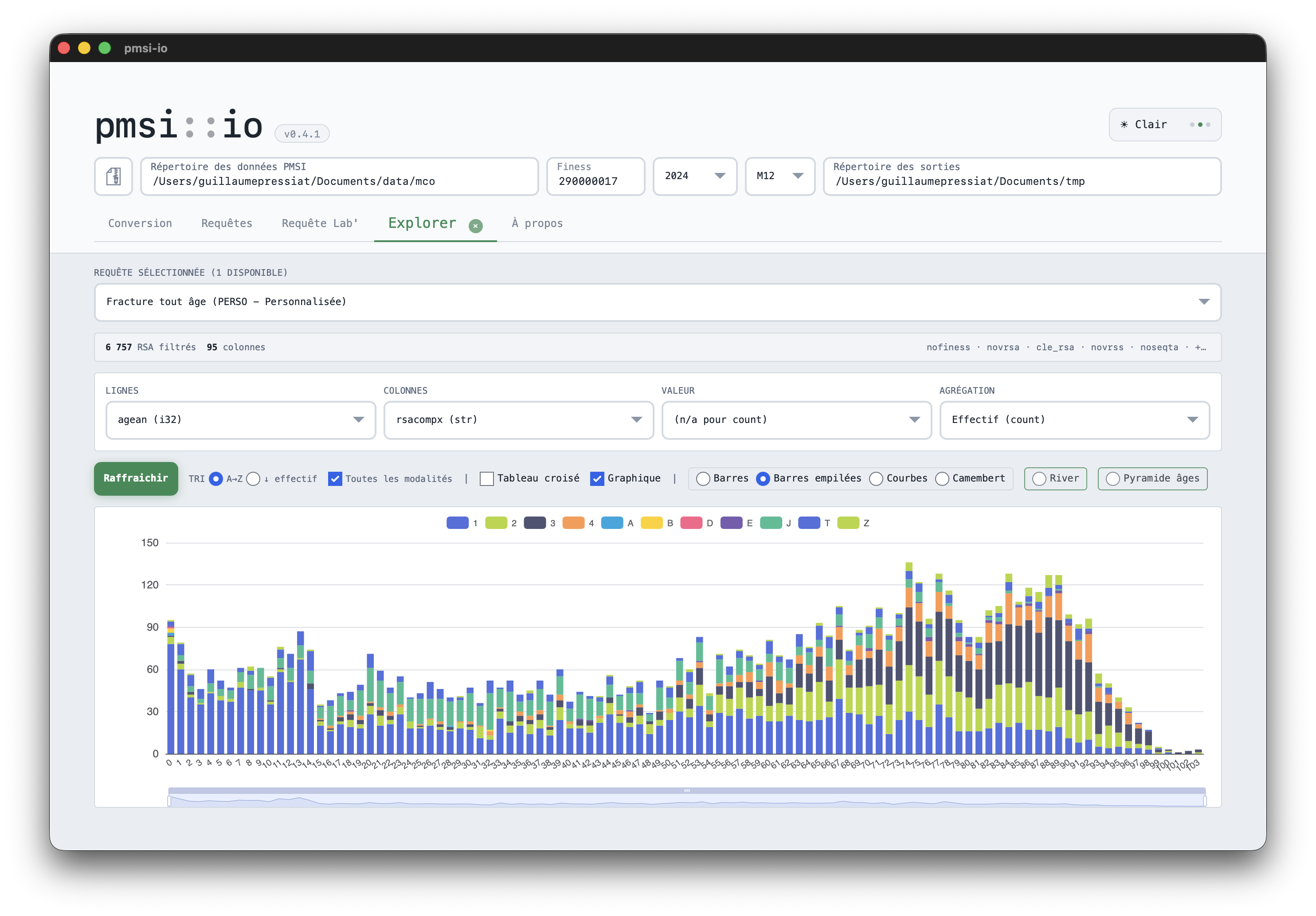The image size is (1316, 916).
Task: Toggle legend series 2 swatch
Action: [496, 523]
